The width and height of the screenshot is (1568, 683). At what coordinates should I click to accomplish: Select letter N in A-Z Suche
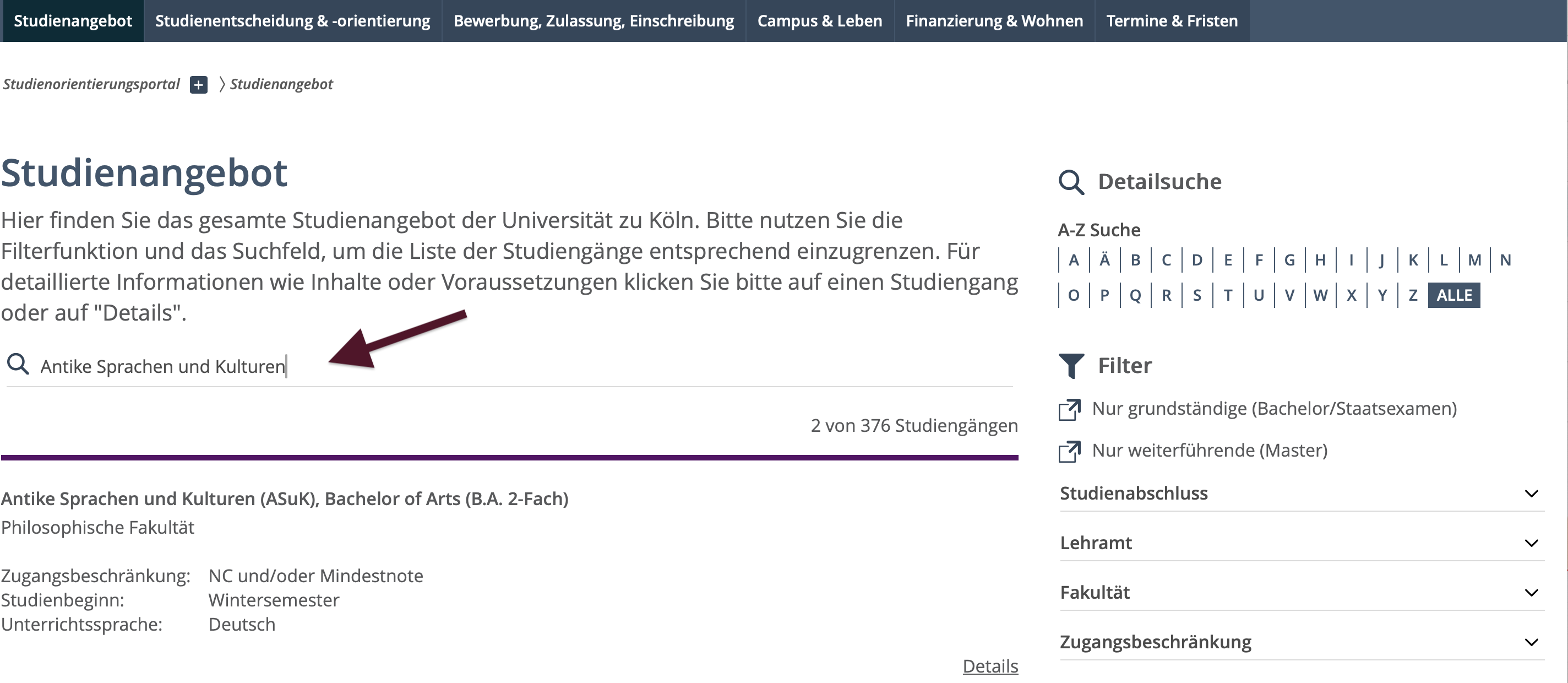1505,260
